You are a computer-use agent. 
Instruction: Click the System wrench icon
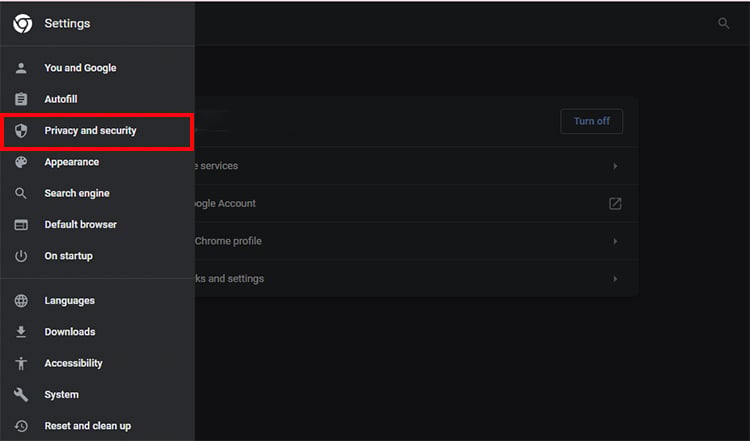21,395
